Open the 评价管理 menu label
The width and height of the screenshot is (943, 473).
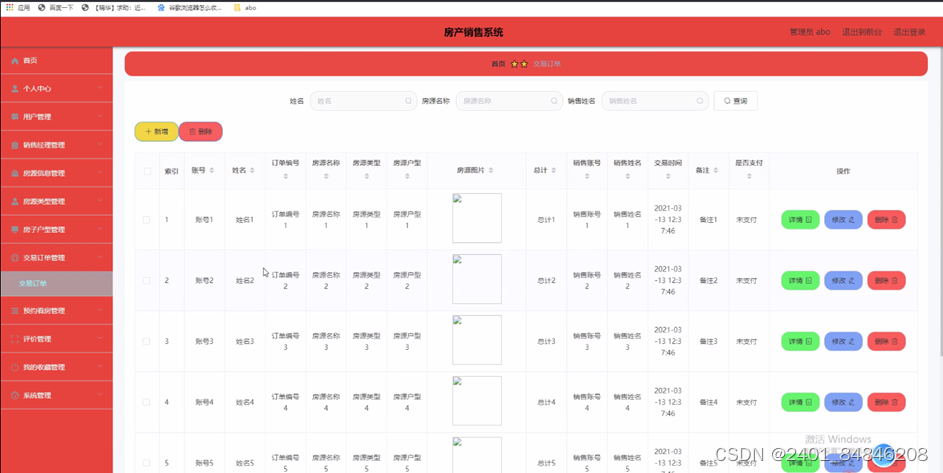[37, 339]
